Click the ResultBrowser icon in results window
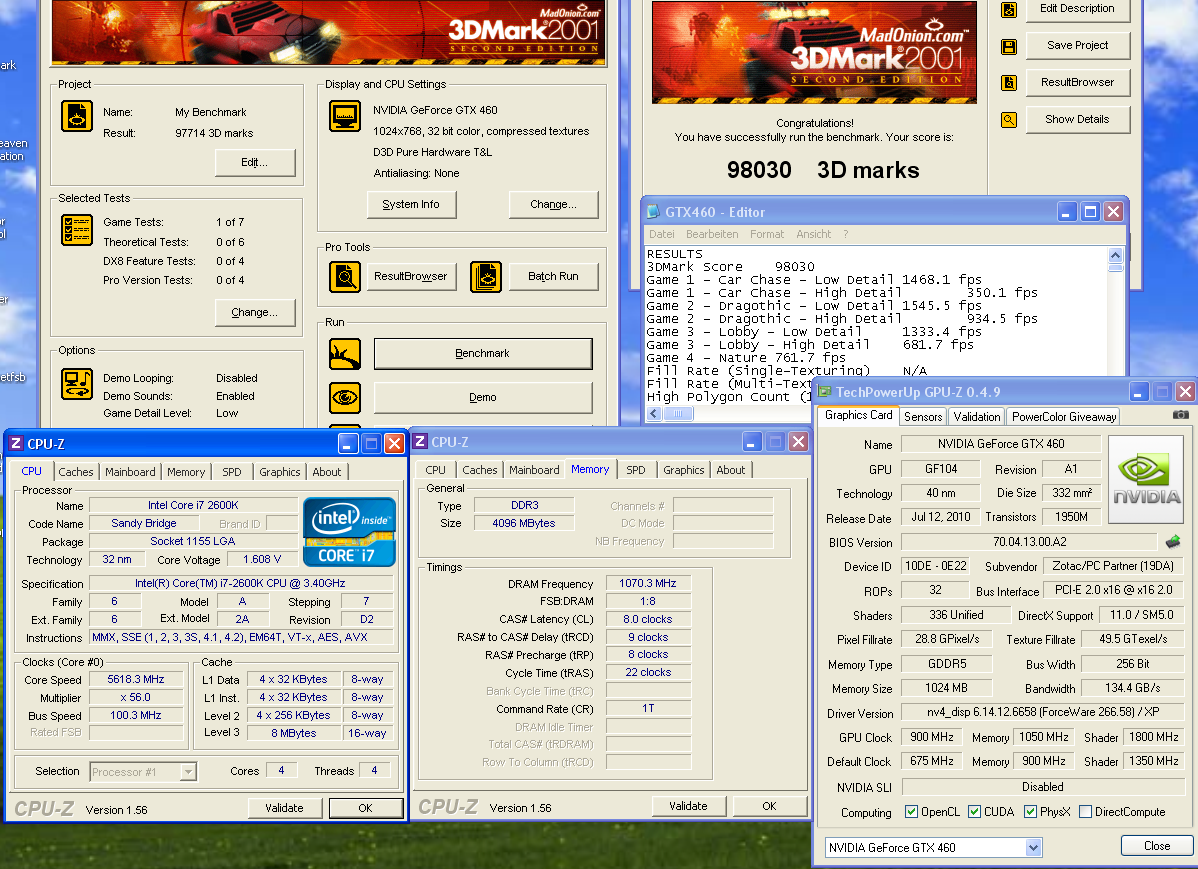 (1009, 83)
